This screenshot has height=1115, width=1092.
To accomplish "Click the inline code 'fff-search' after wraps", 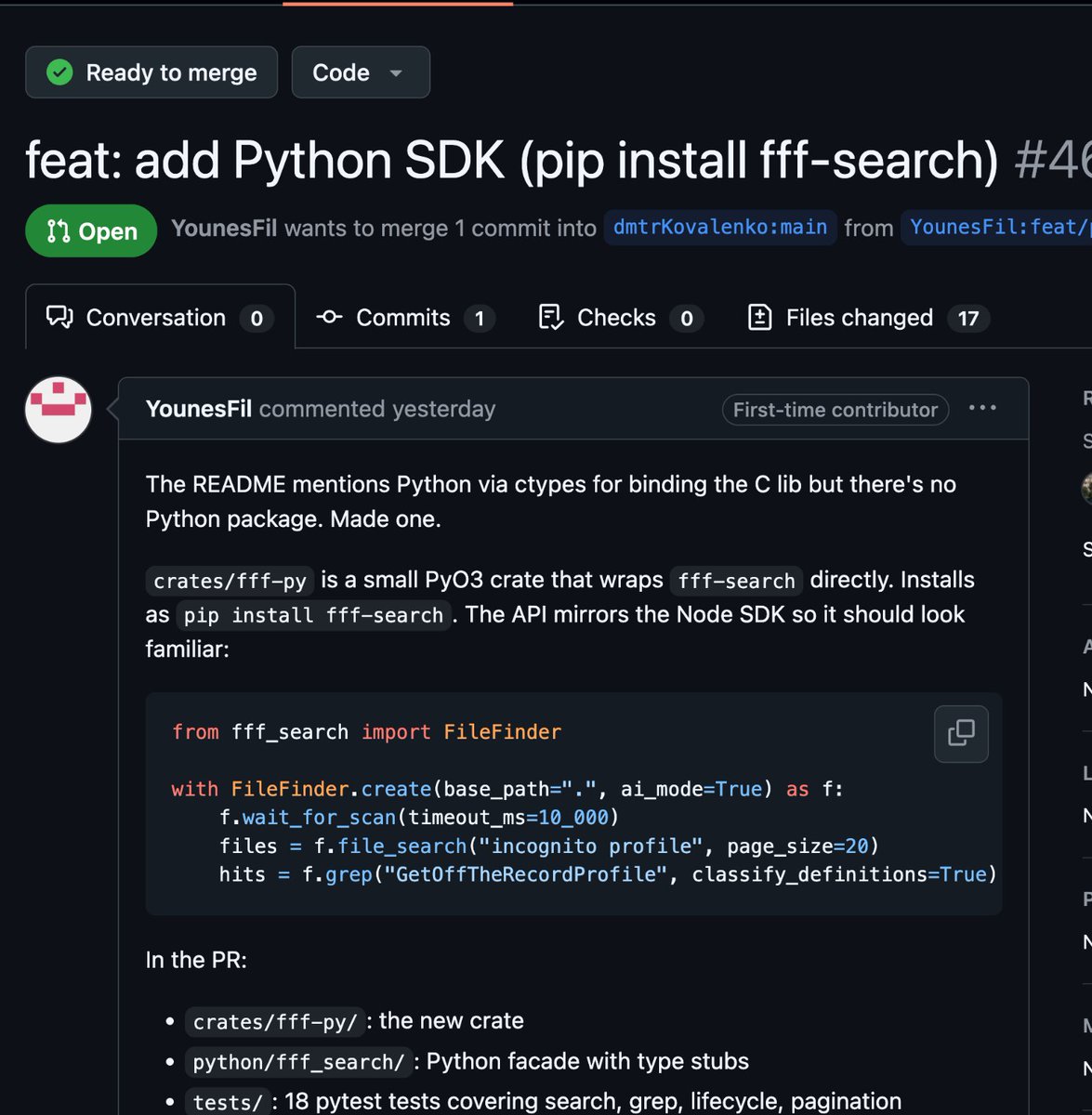I will [x=737, y=581].
